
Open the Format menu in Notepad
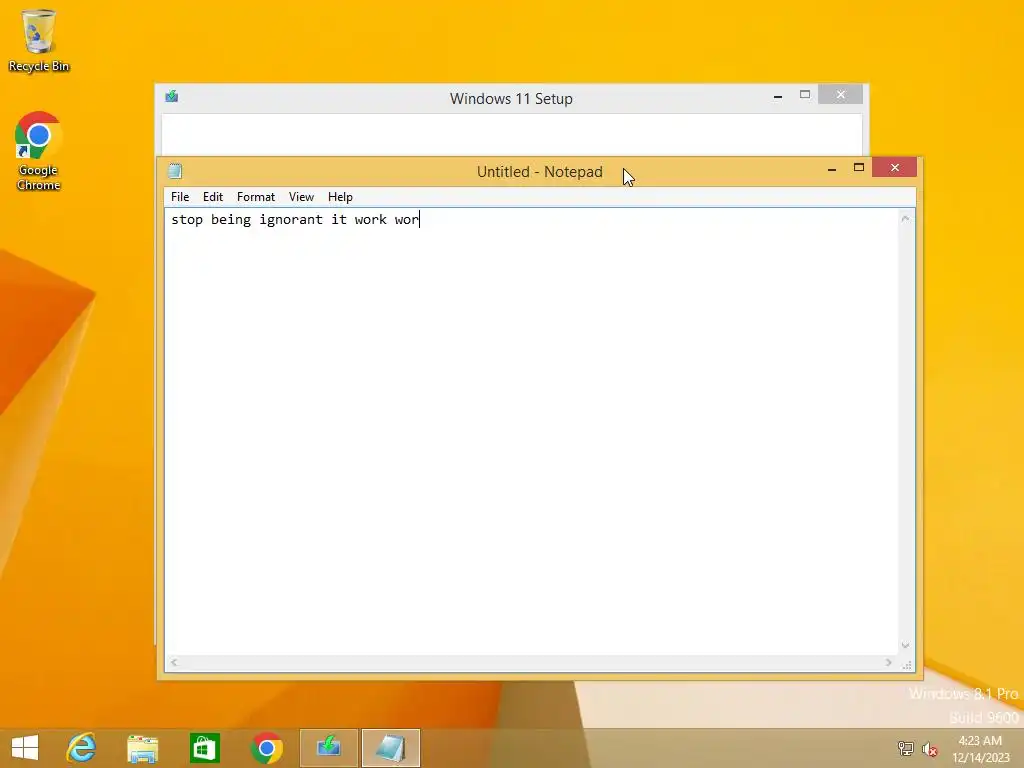point(256,197)
